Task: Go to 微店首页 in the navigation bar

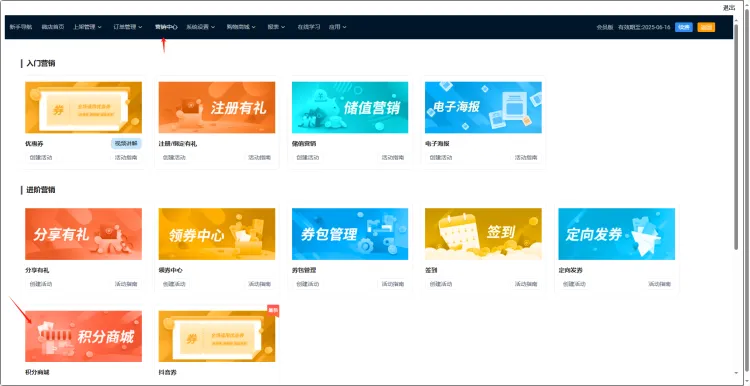Action: tap(53, 27)
